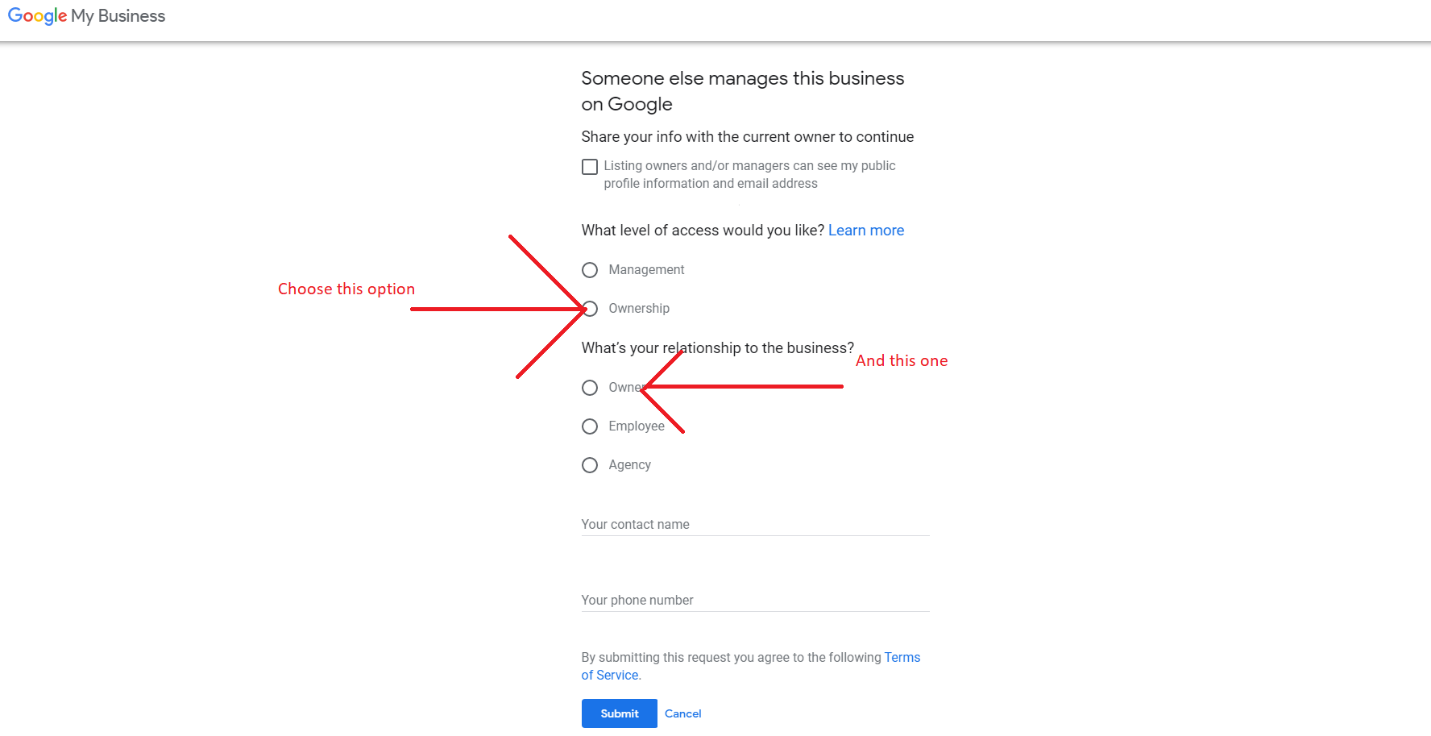Viewport: 1431px width, 736px height.
Task: Select the Ownership radio indicated by the arrow
Action: [x=589, y=308]
